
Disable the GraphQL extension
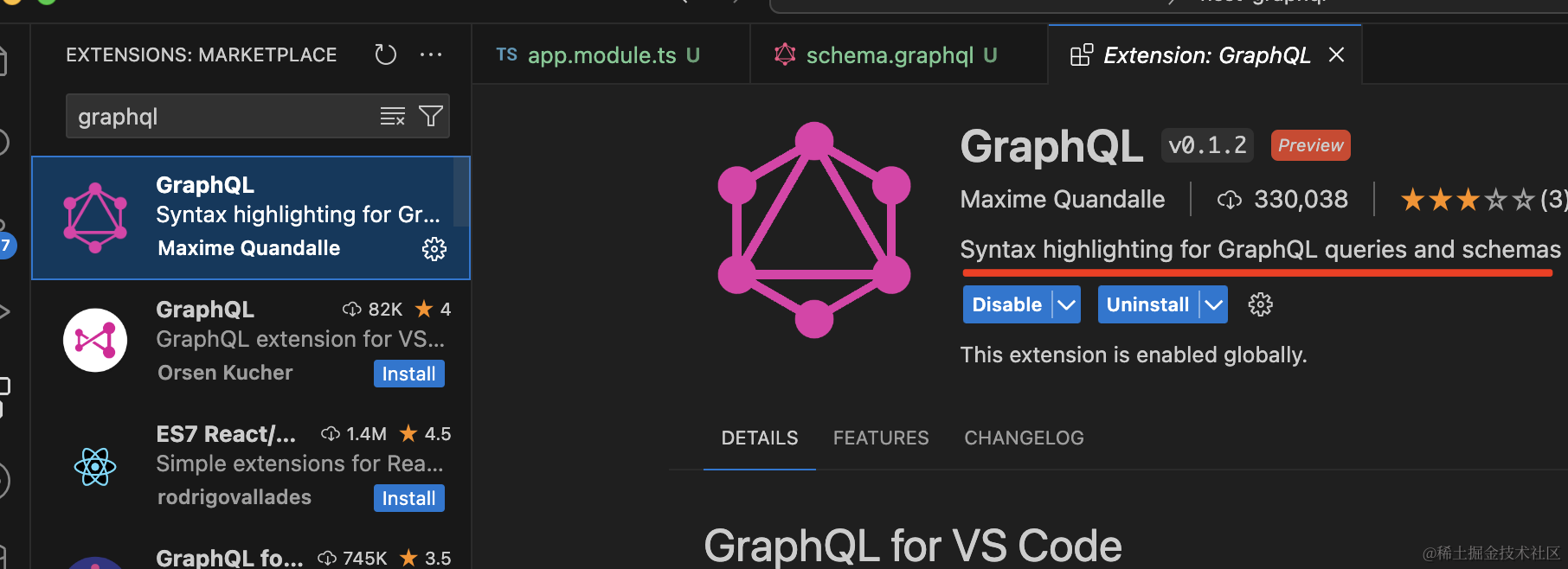[x=1006, y=304]
